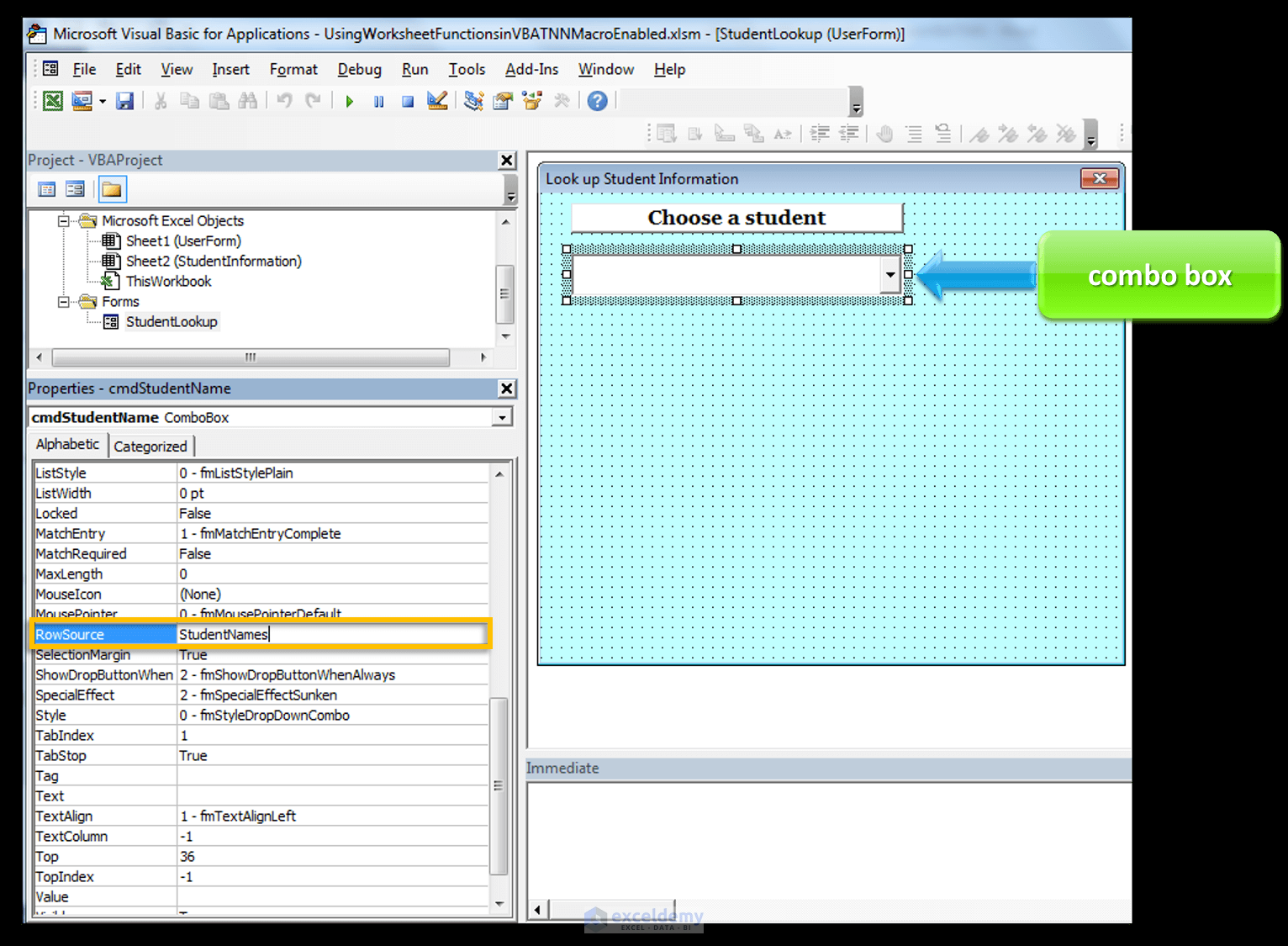Open the Project Explorer toolbar icon
The width and height of the screenshot is (1288, 946).
coord(474,102)
